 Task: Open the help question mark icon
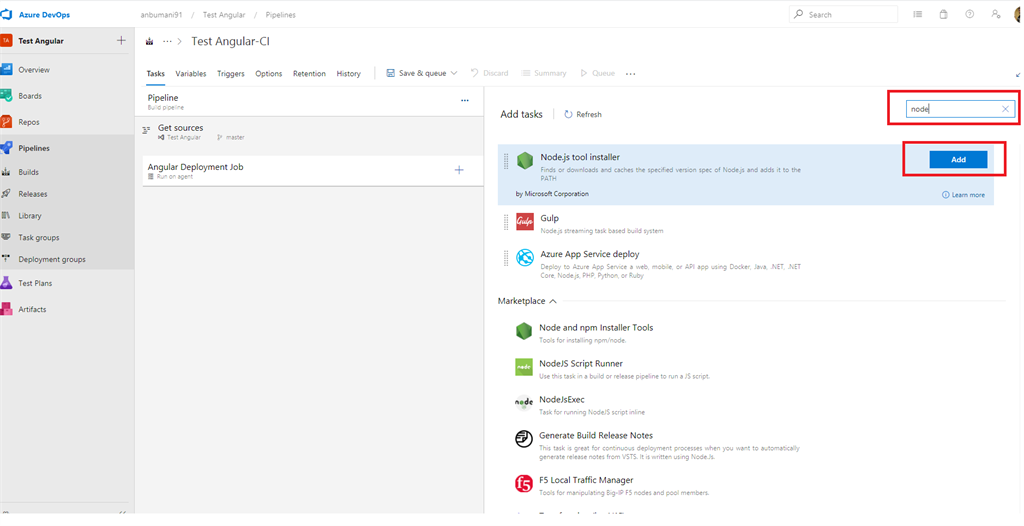(970, 14)
